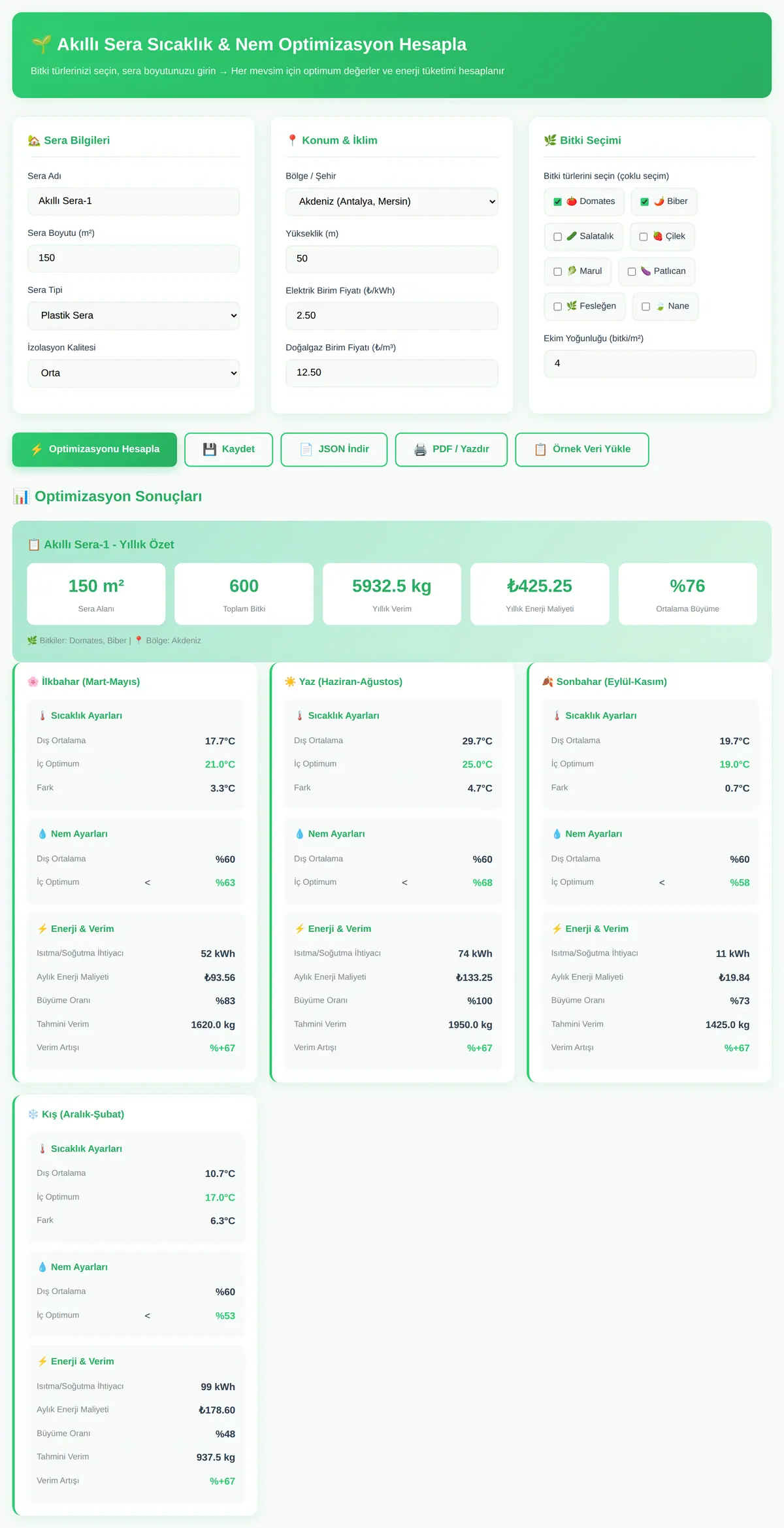This screenshot has width=784, height=1528.
Task: Click the document icon on JSON İndir
Action: [306, 449]
